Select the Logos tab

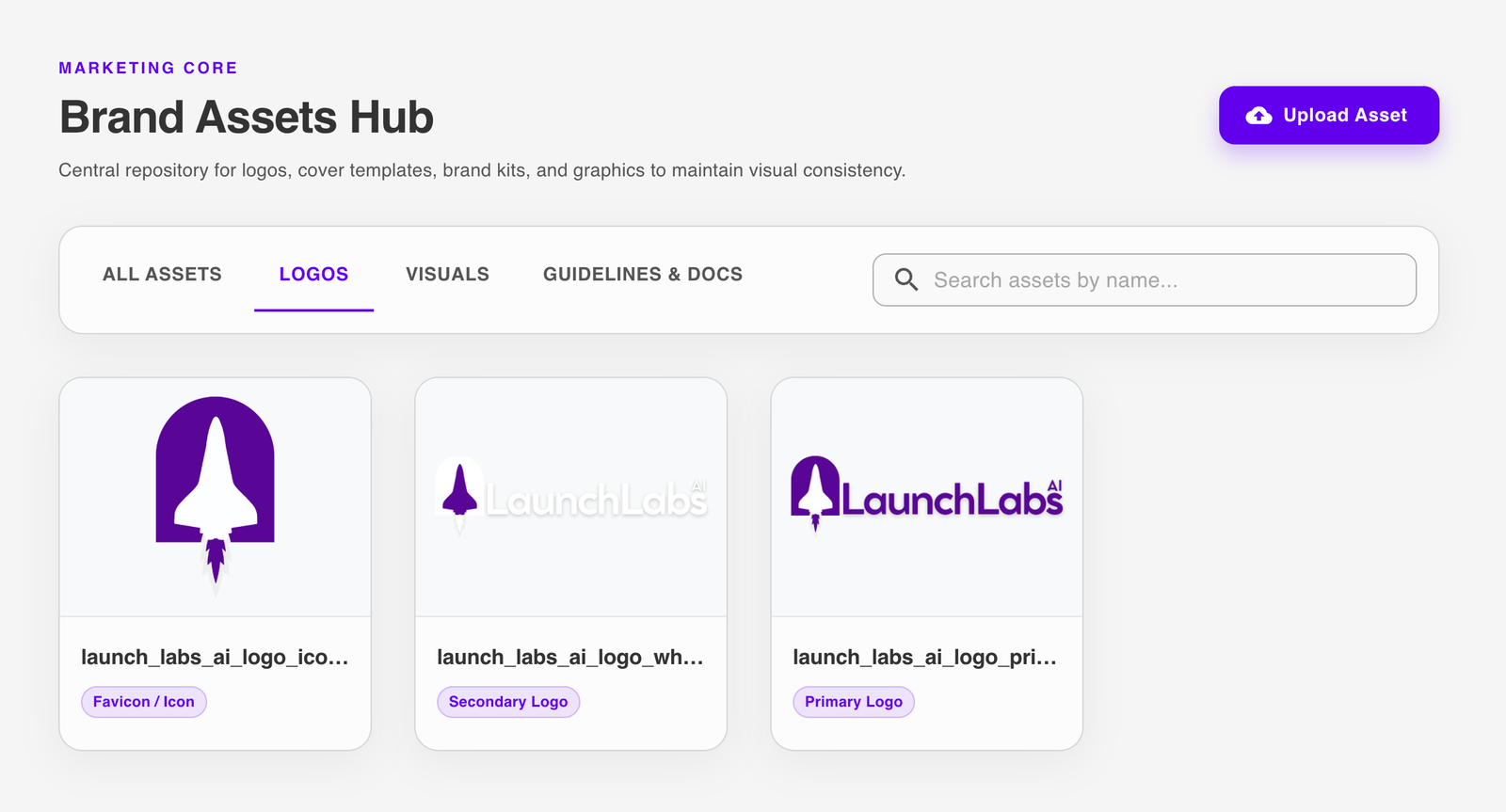point(313,274)
